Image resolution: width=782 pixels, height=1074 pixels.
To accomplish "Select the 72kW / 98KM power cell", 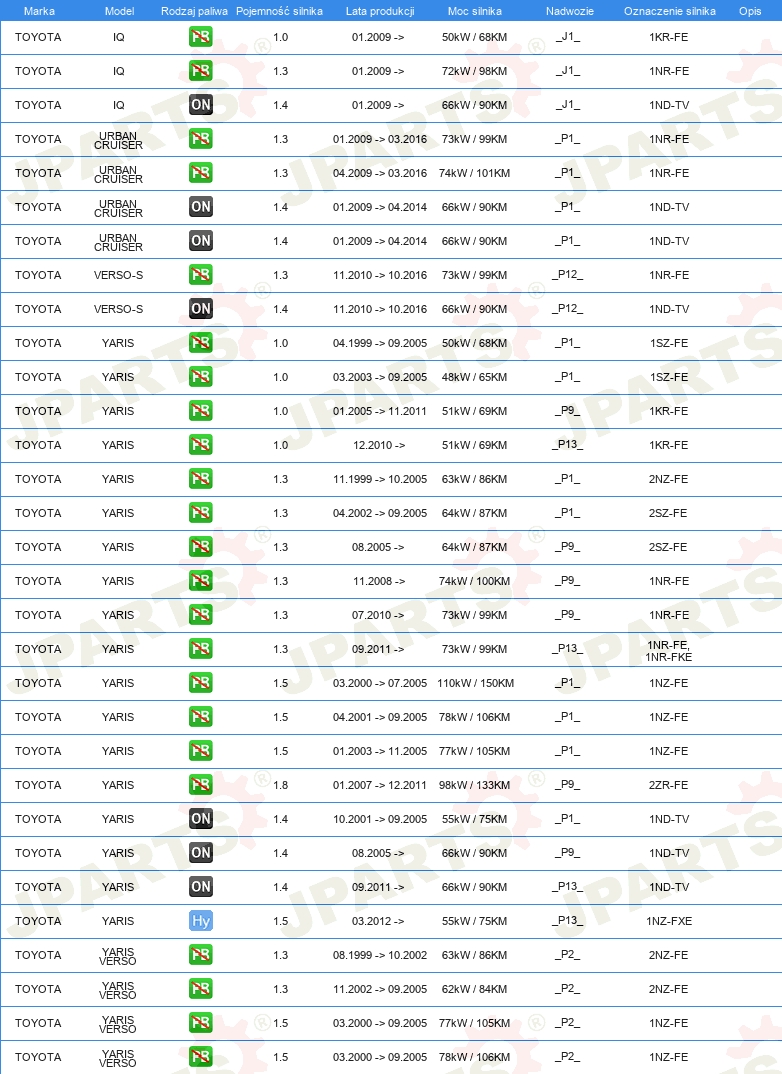I will (475, 71).
